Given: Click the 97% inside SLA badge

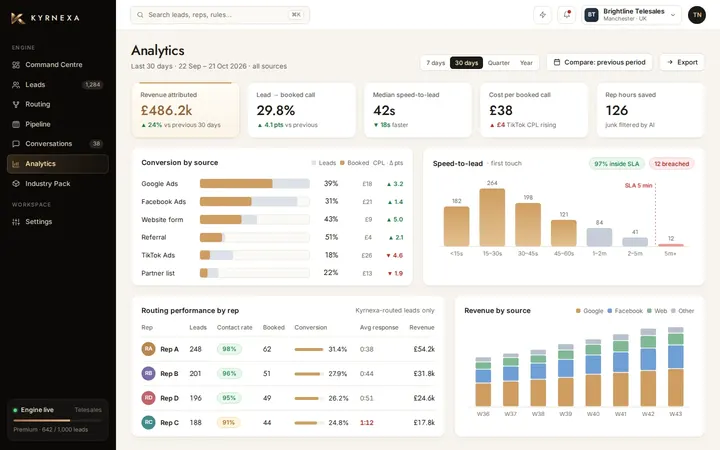Looking at the screenshot, I should point(617,164).
